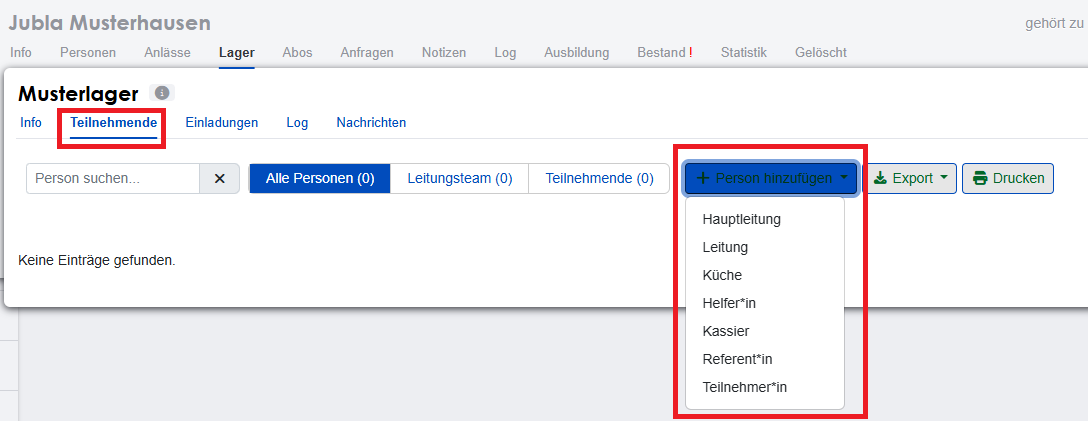Switch to underlined Teilnehmende tab
Viewport: 1088px width, 421px height.
pos(113,123)
